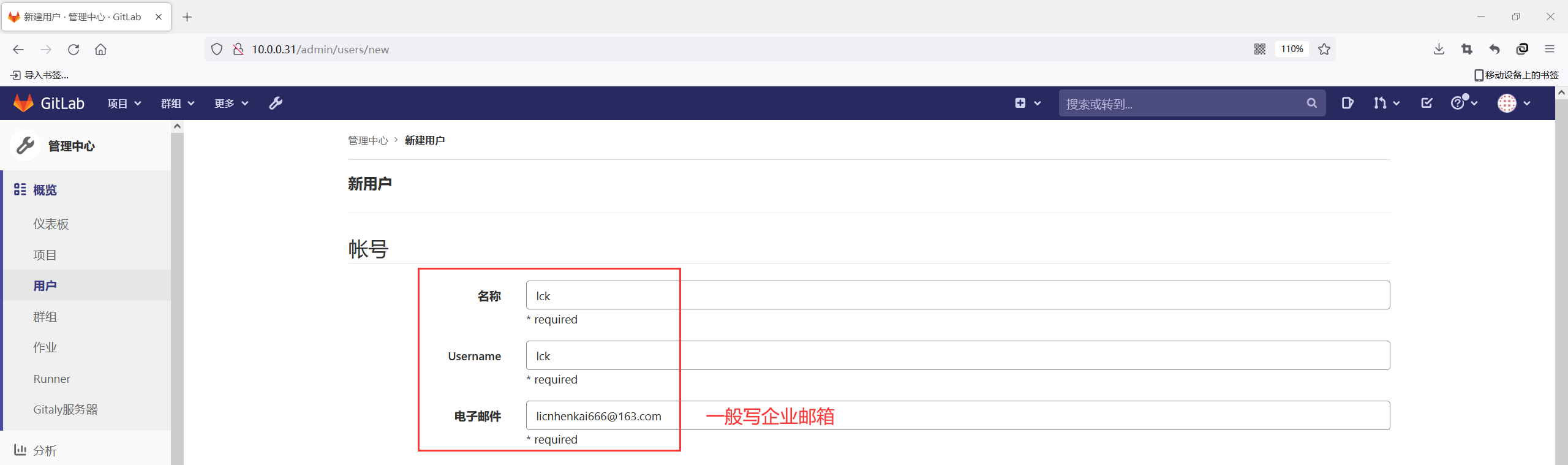Close the GitLab browser tab
1568x465 pixels.
[159, 17]
